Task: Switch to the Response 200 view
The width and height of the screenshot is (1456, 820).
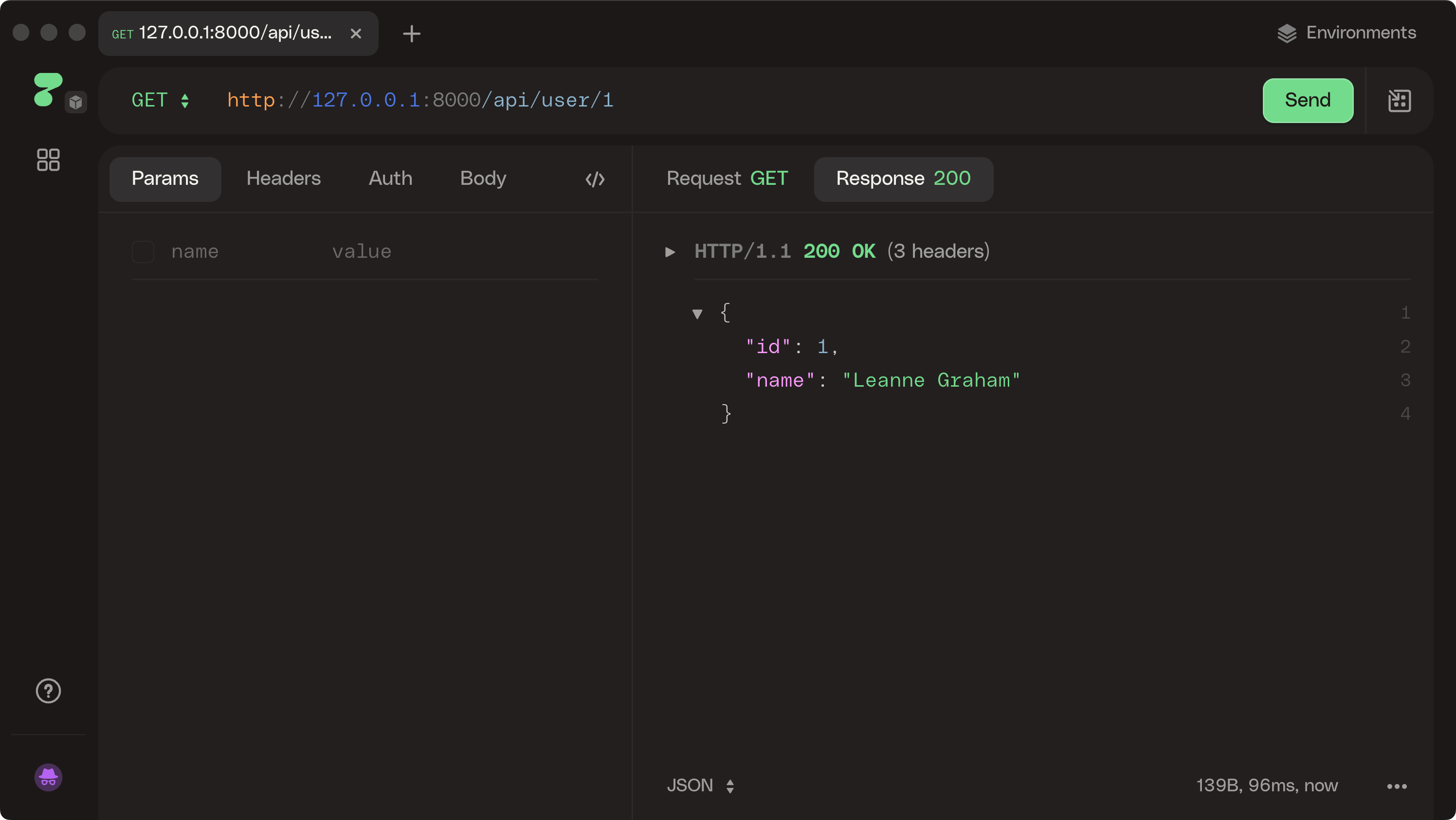Action: click(903, 179)
